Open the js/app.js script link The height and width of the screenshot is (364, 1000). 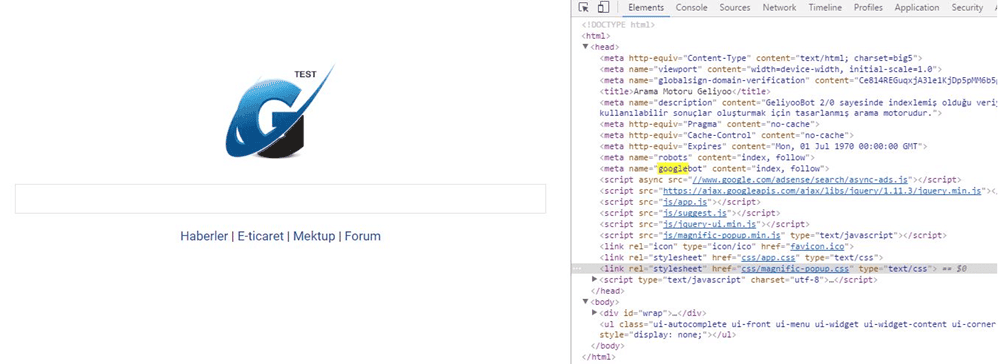684,202
